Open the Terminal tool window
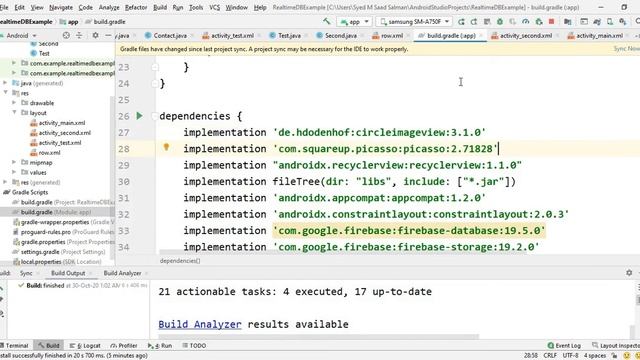This screenshot has height=360, width=640. tap(15, 346)
